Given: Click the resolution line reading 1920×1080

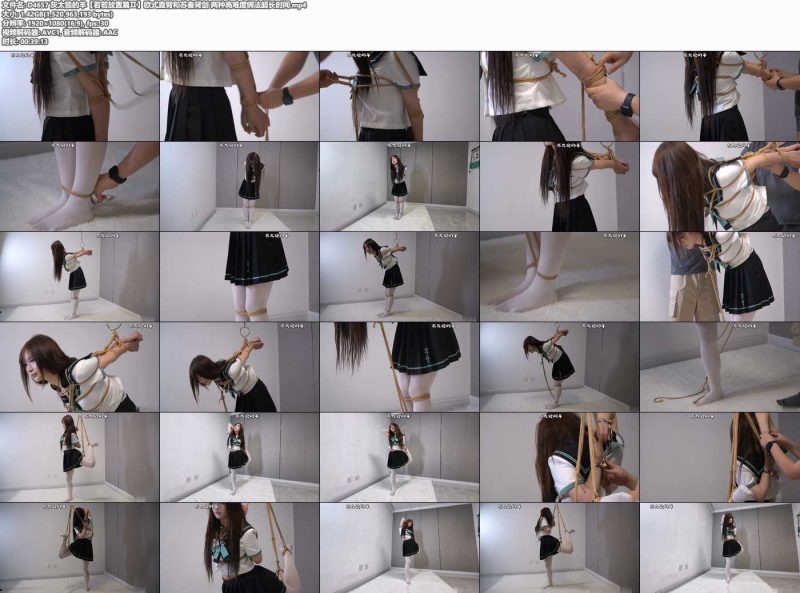Looking at the screenshot, I should click(55, 23).
